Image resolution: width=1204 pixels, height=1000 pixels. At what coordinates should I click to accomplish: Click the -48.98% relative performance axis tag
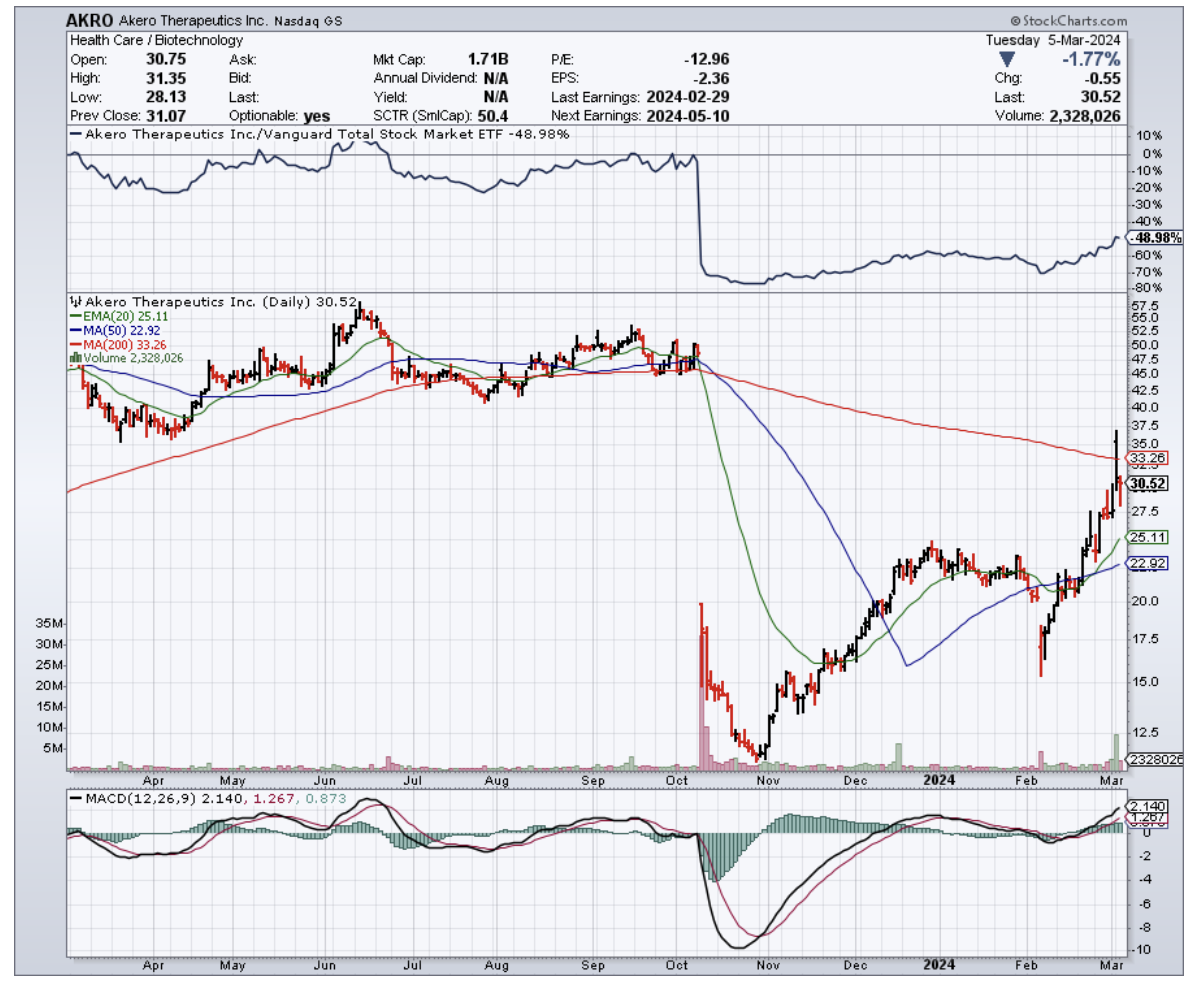click(x=1156, y=238)
